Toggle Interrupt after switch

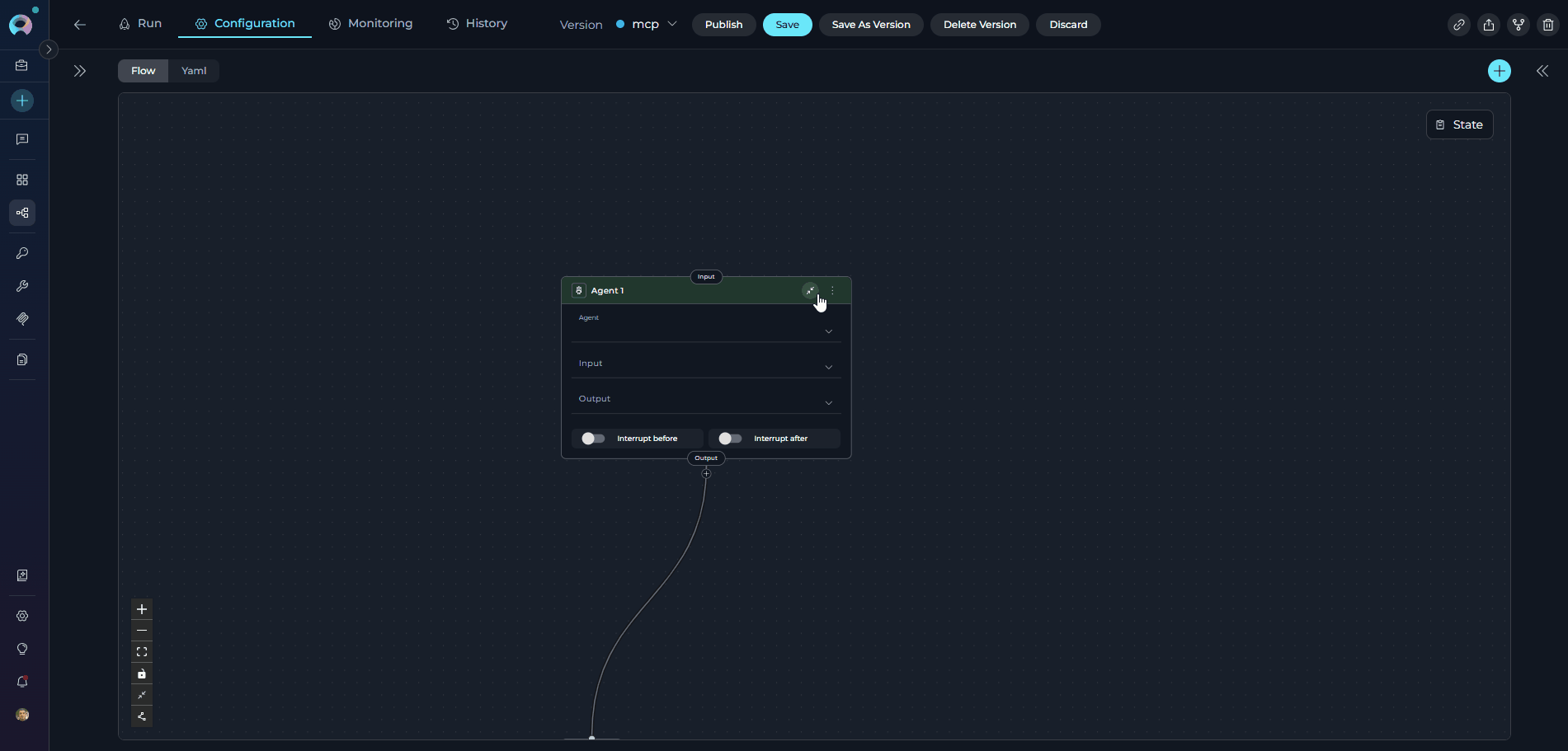tap(730, 439)
